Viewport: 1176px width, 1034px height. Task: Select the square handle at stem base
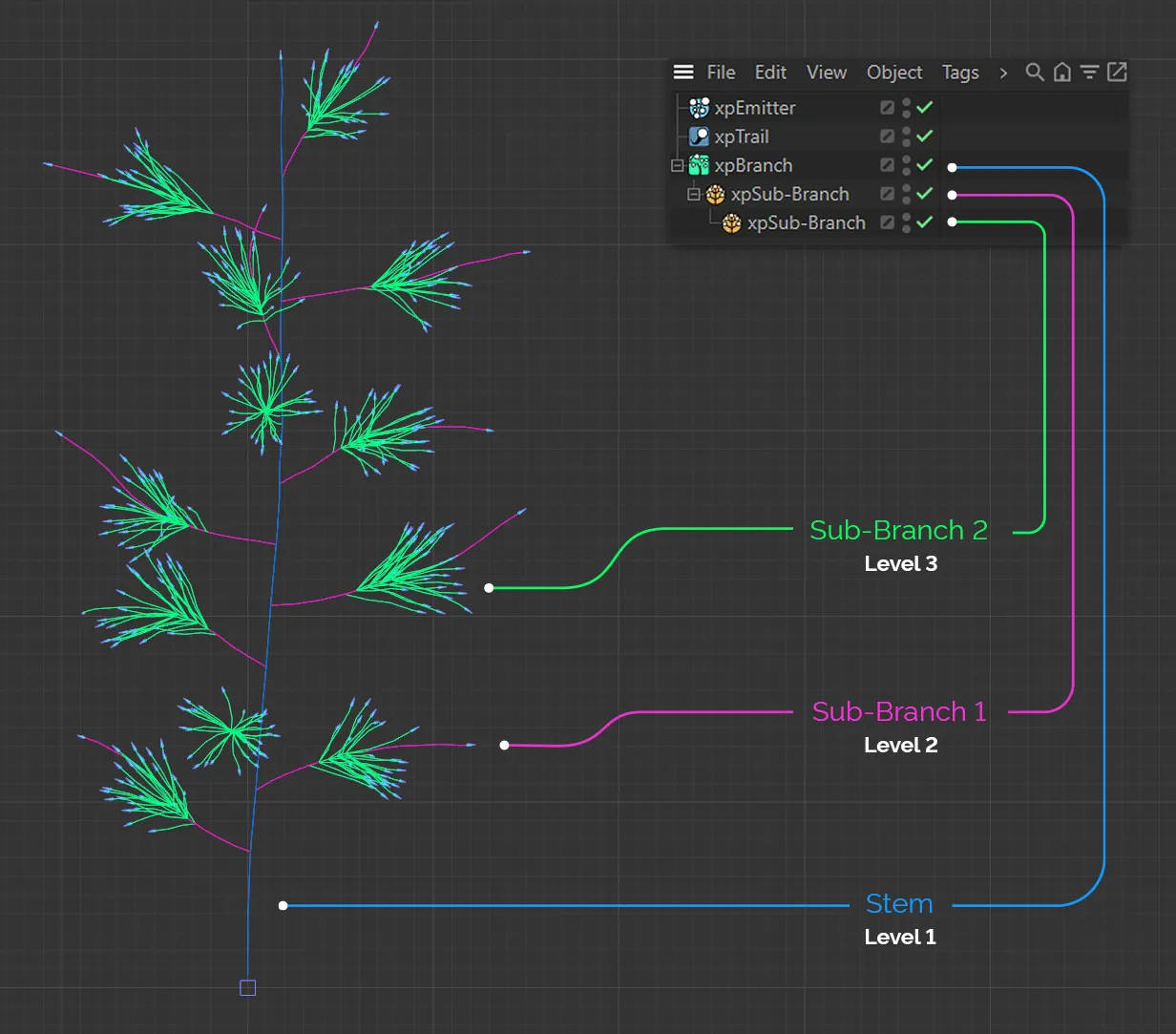point(247,988)
